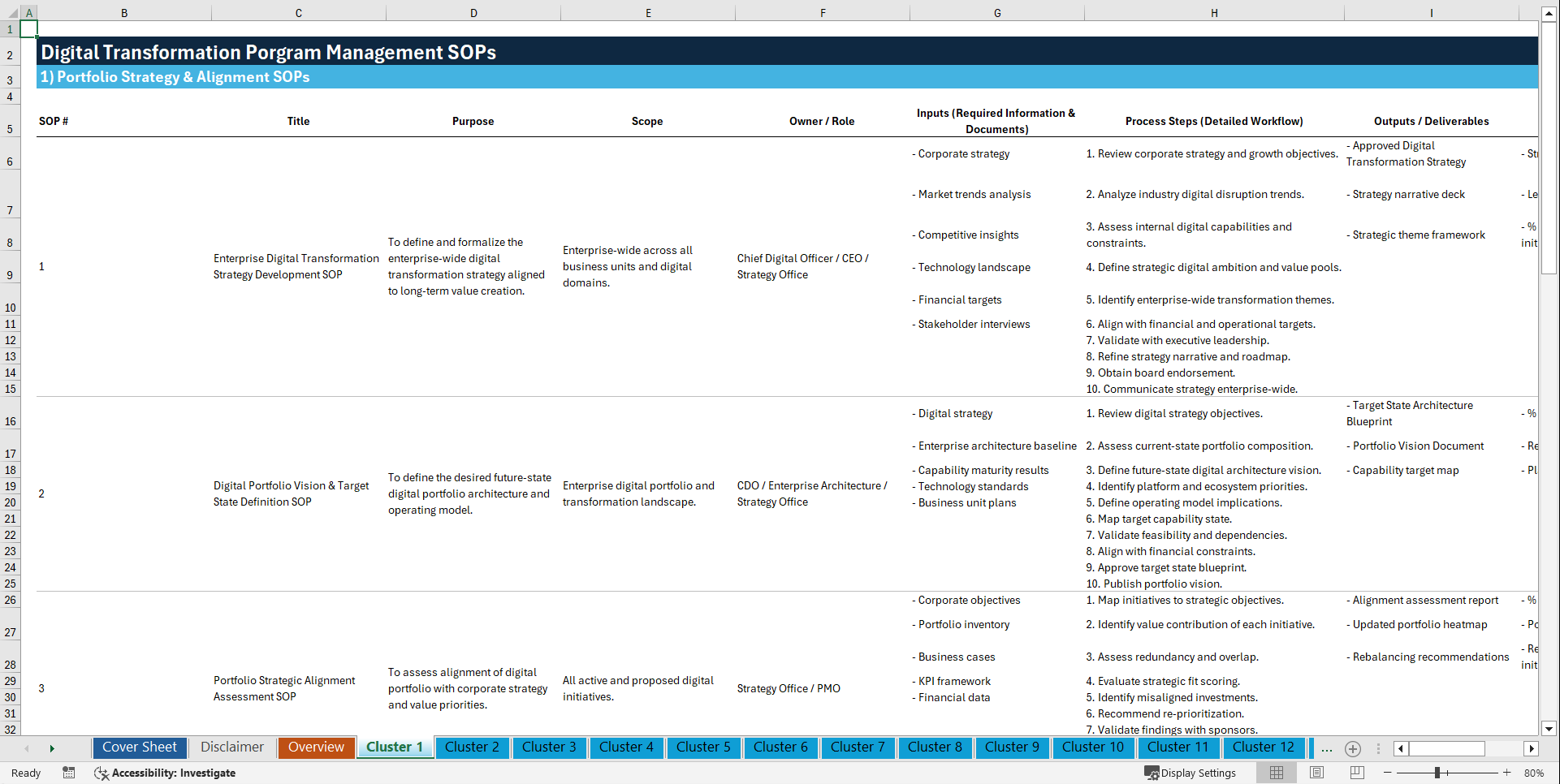Click the next sheet navigation arrow
Viewport: 1560px width, 784px height.
coord(52,747)
